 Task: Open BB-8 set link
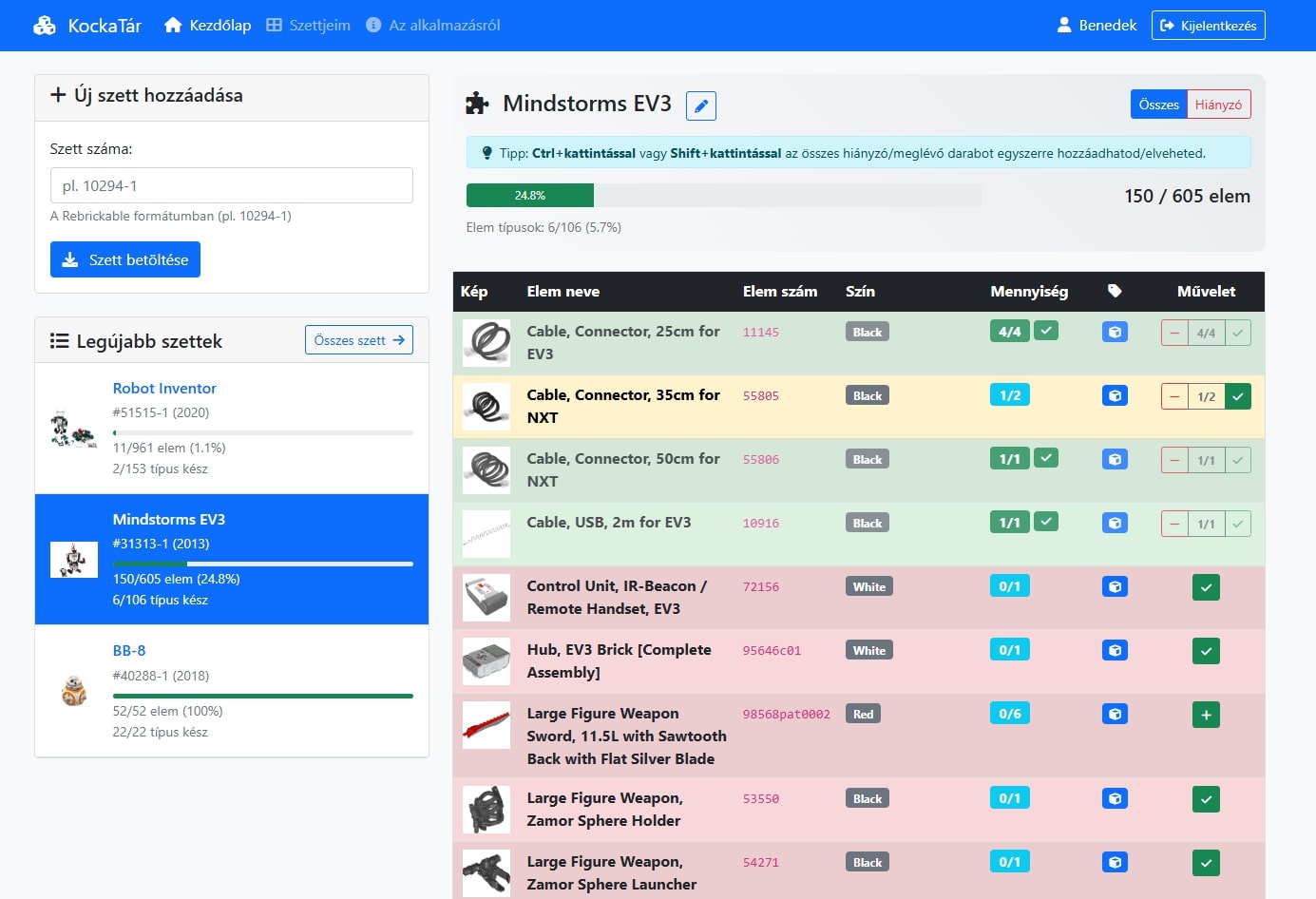129,650
